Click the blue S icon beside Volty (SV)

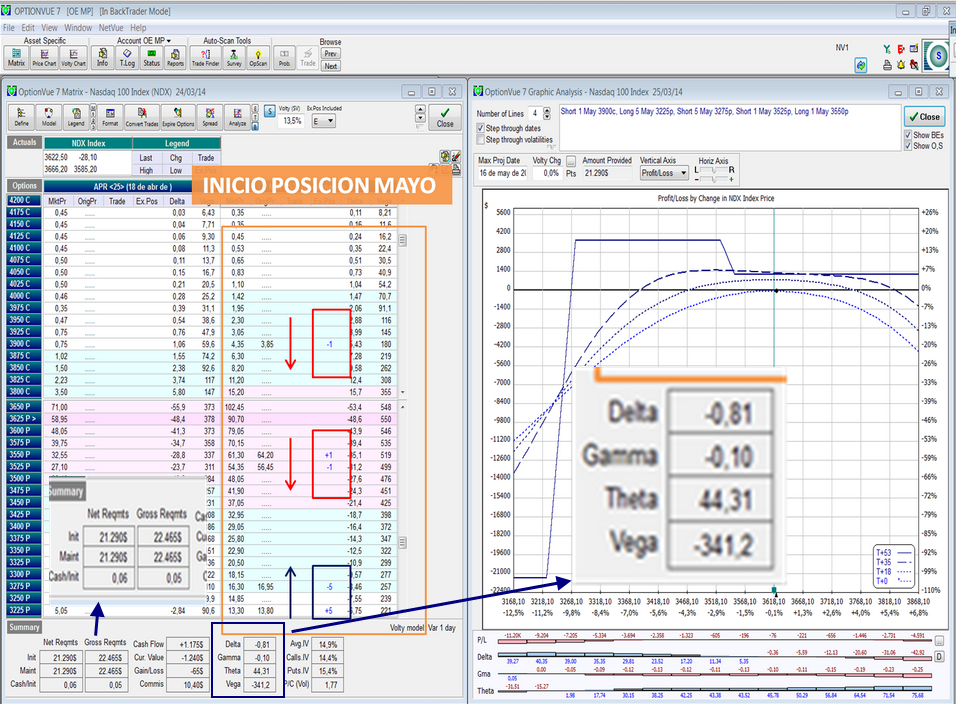click(x=269, y=111)
